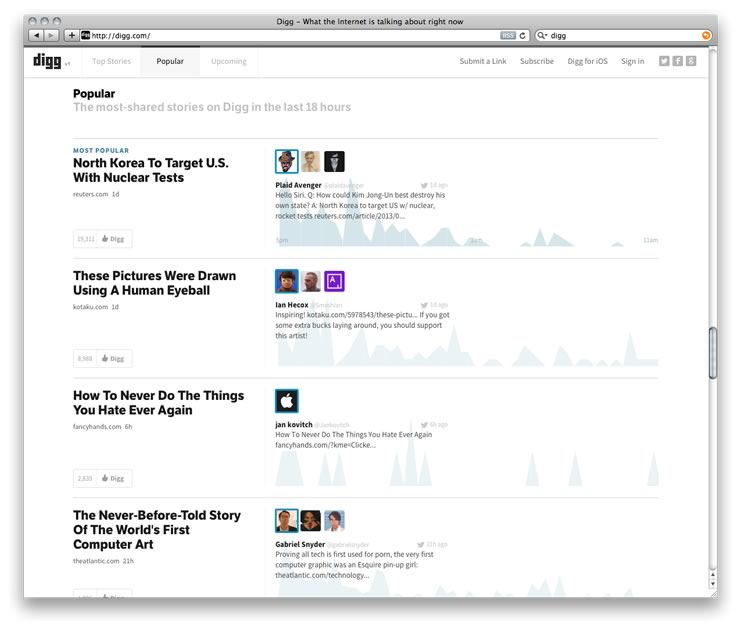The height and width of the screenshot is (629, 740).
Task: Click the Sign in link
Action: pyautogui.click(x=632, y=61)
